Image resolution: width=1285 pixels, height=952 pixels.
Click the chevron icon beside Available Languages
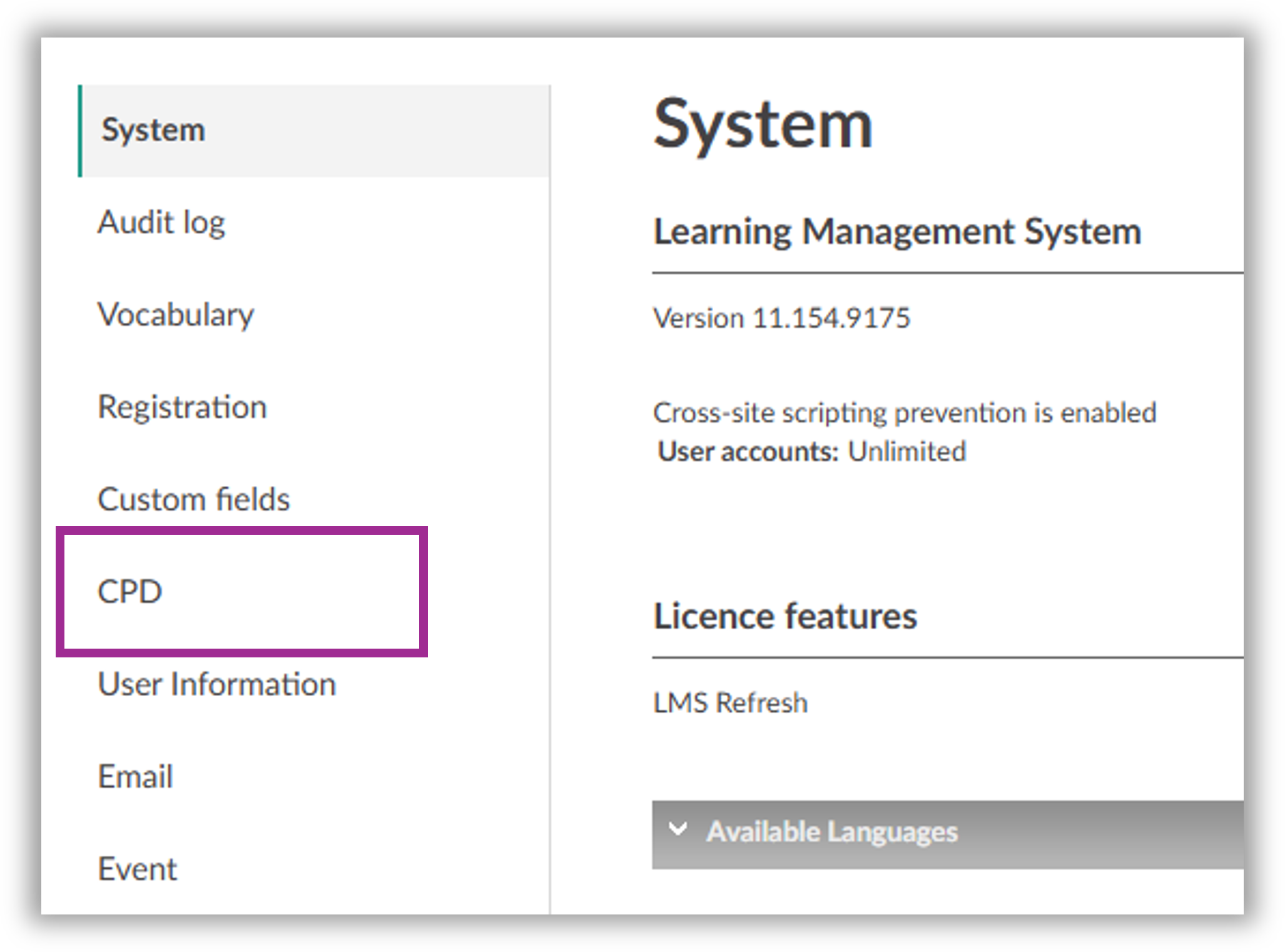678,830
